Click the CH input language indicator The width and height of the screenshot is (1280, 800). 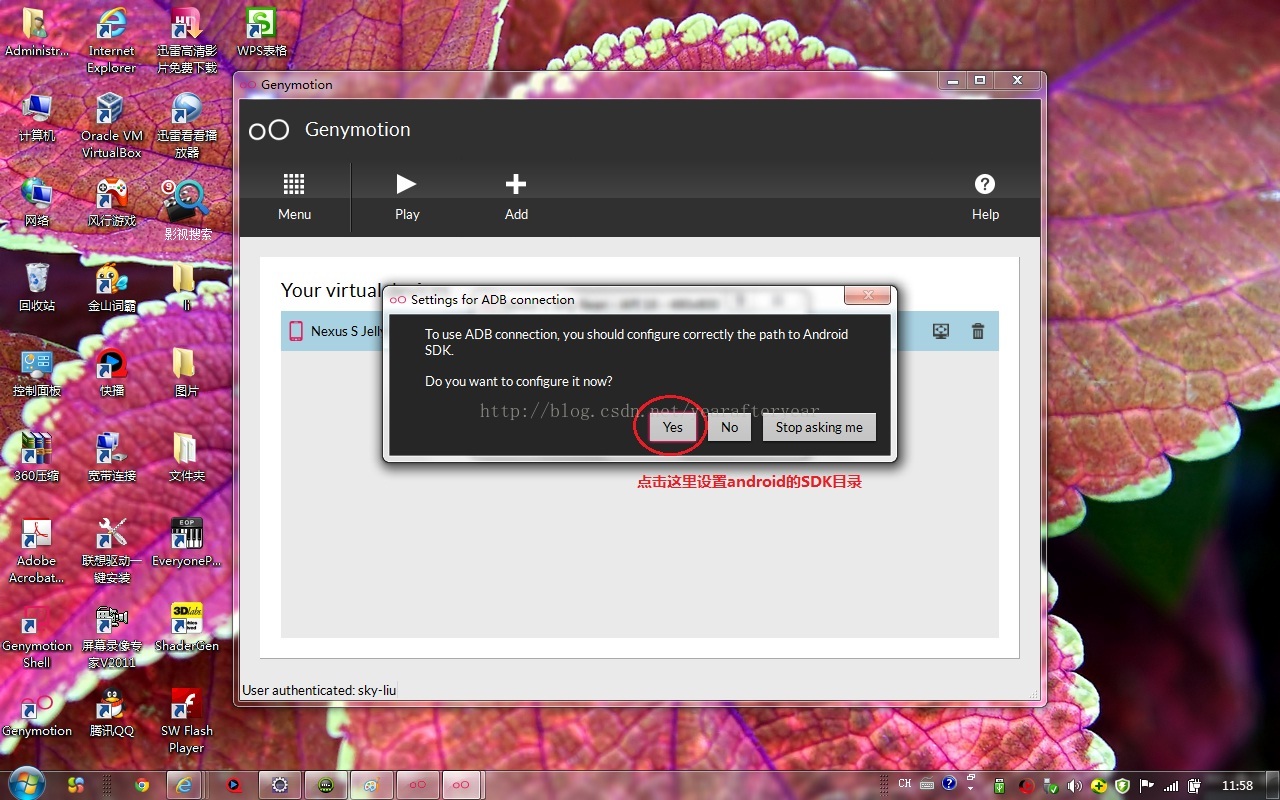[905, 784]
